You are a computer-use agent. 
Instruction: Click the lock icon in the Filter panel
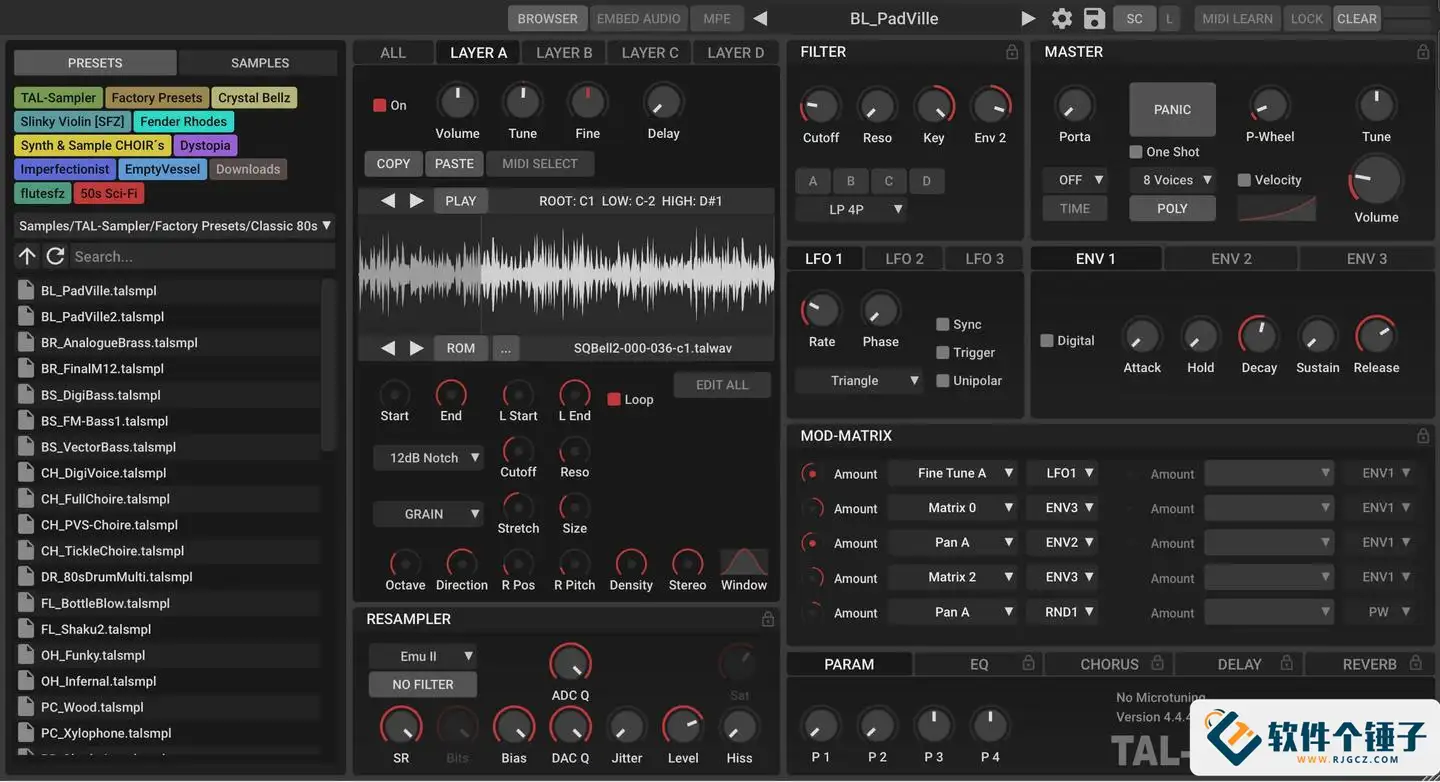pos(1012,52)
